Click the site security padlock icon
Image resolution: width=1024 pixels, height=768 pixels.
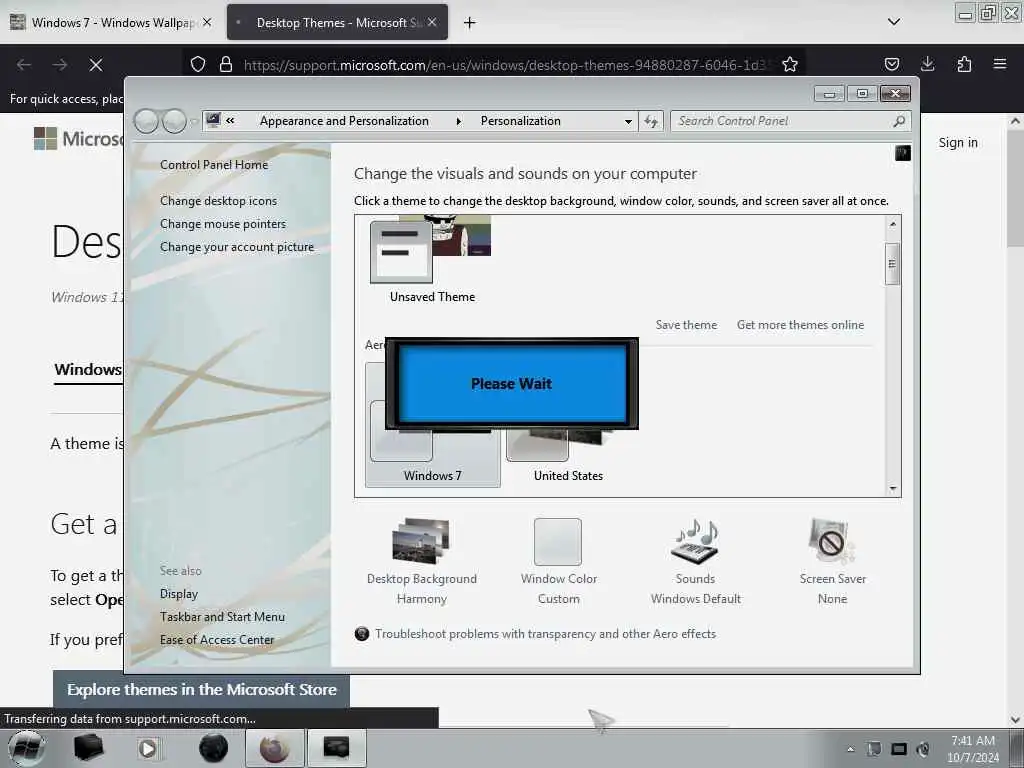[x=225, y=65]
